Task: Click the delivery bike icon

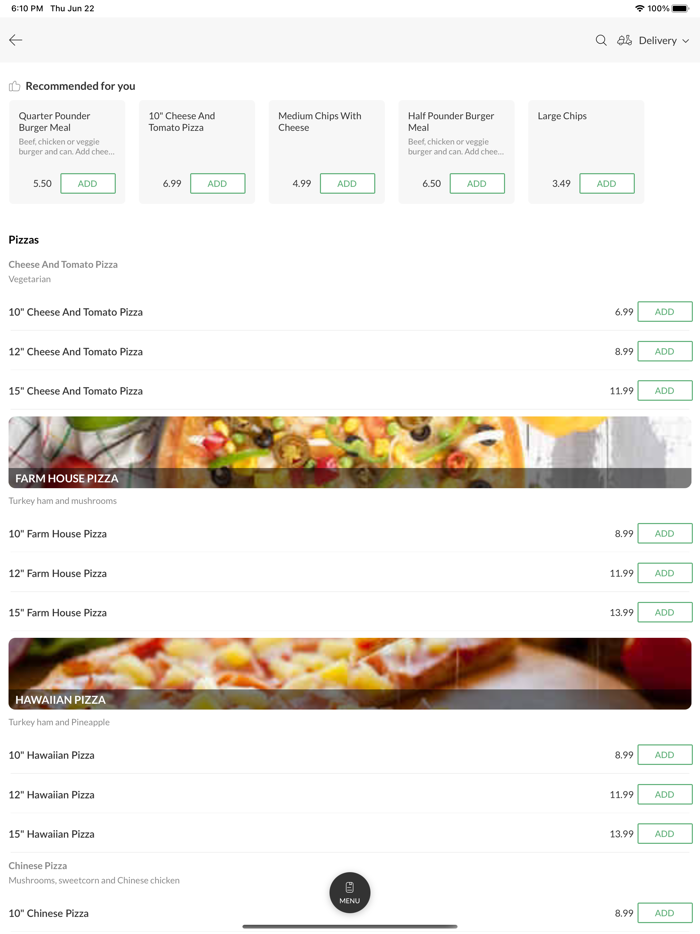Action: pyautogui.click(x=624, y=40)
